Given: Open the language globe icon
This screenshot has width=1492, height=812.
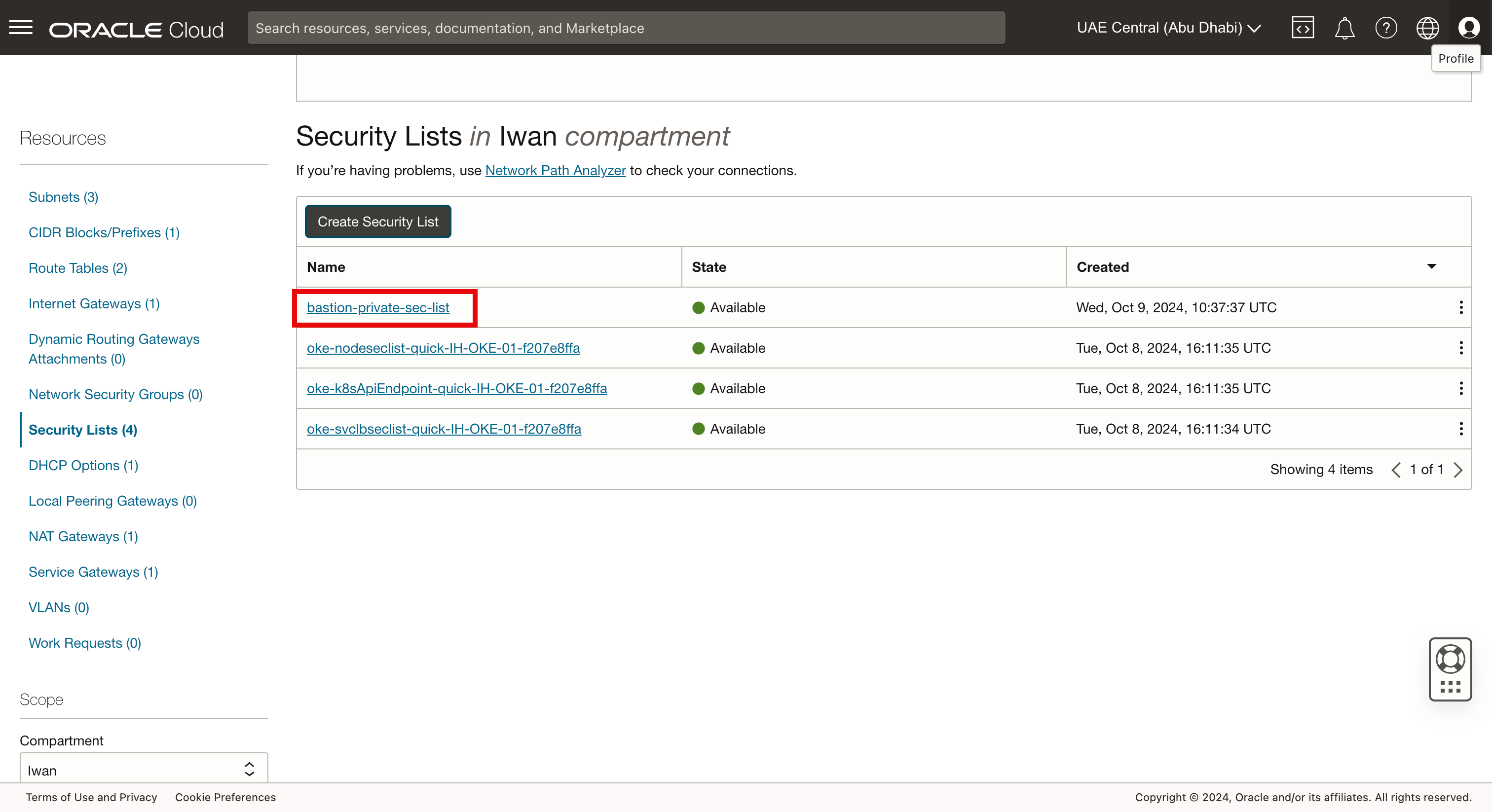Looking at the screenshot, I should pyautogui.click(x=1427, y=27).
